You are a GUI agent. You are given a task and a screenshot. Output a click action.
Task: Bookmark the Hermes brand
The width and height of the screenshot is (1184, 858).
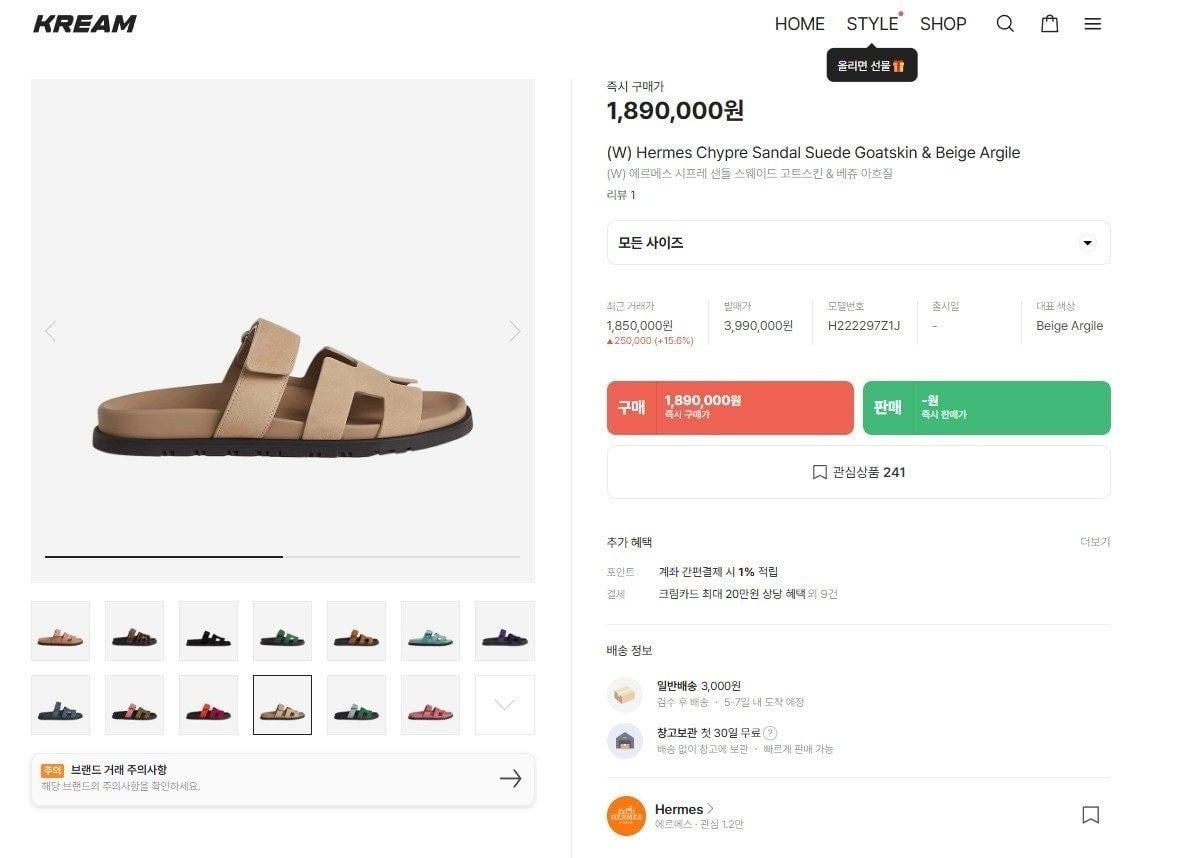(1090, 815)
